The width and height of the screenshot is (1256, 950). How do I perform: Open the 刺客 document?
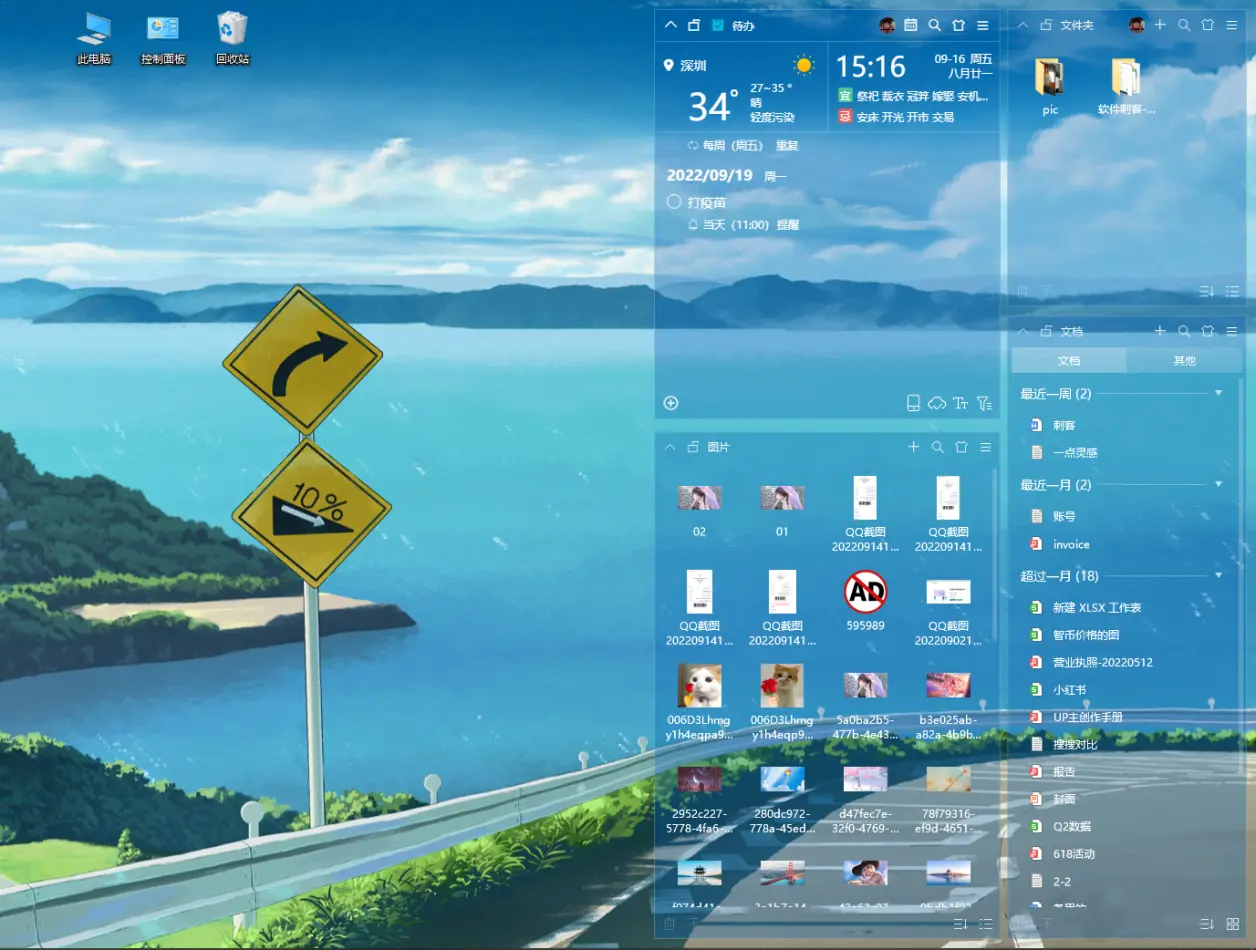1064,425
